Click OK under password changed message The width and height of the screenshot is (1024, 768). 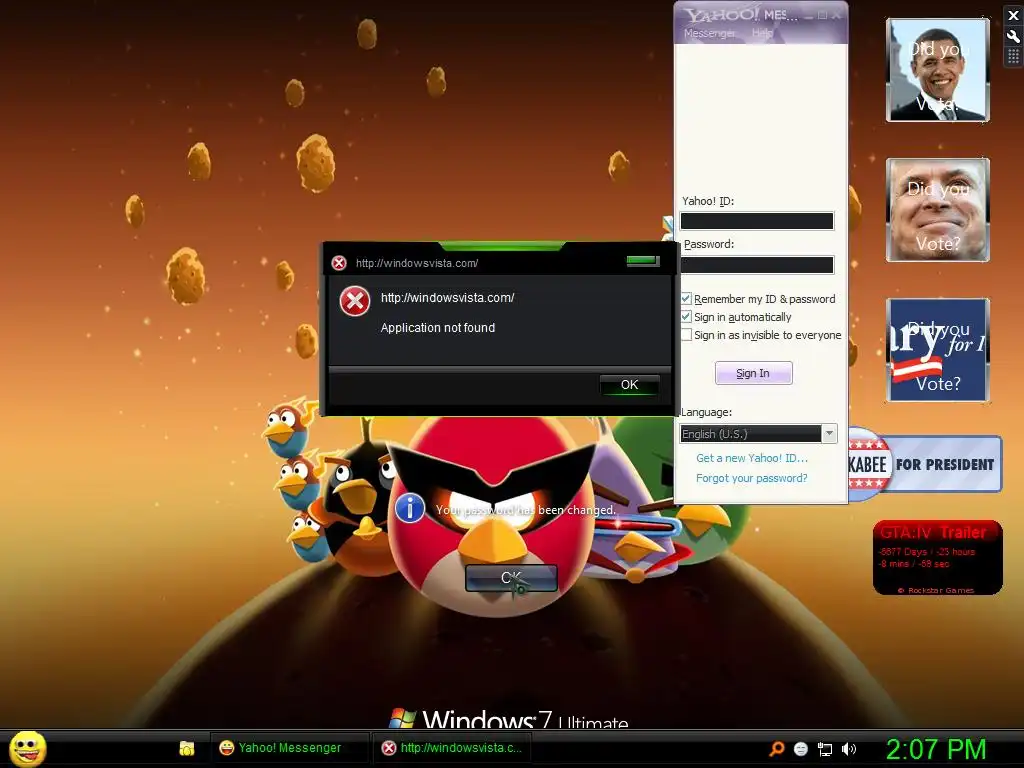511,578
